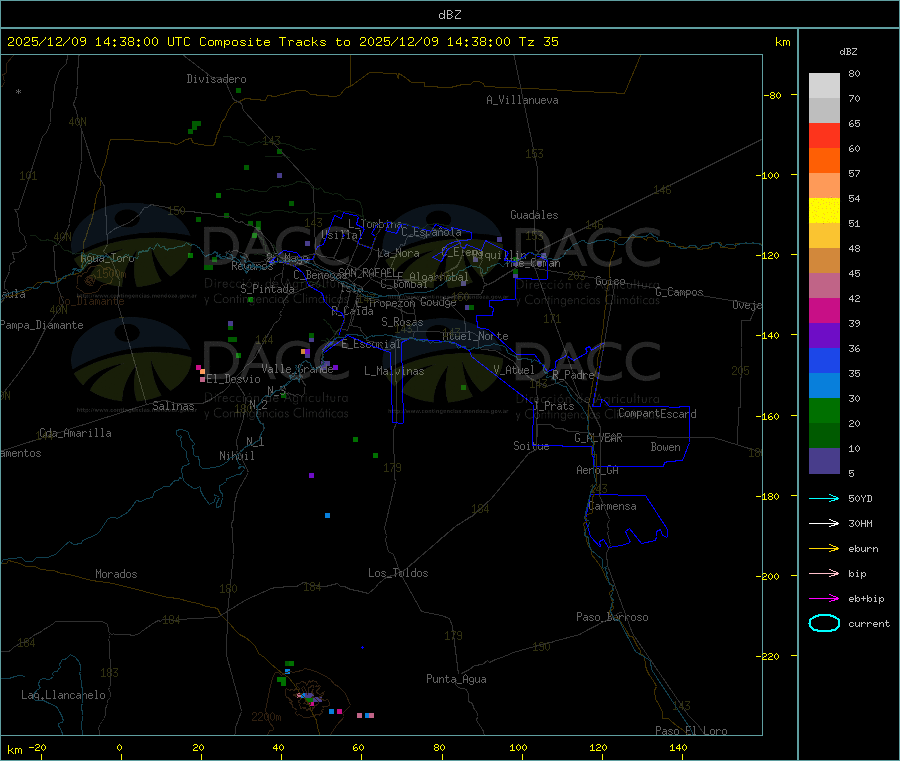900x761 pixels.
Task: Click the -160 km axis tick label
Action: click(x=771, y=416)
